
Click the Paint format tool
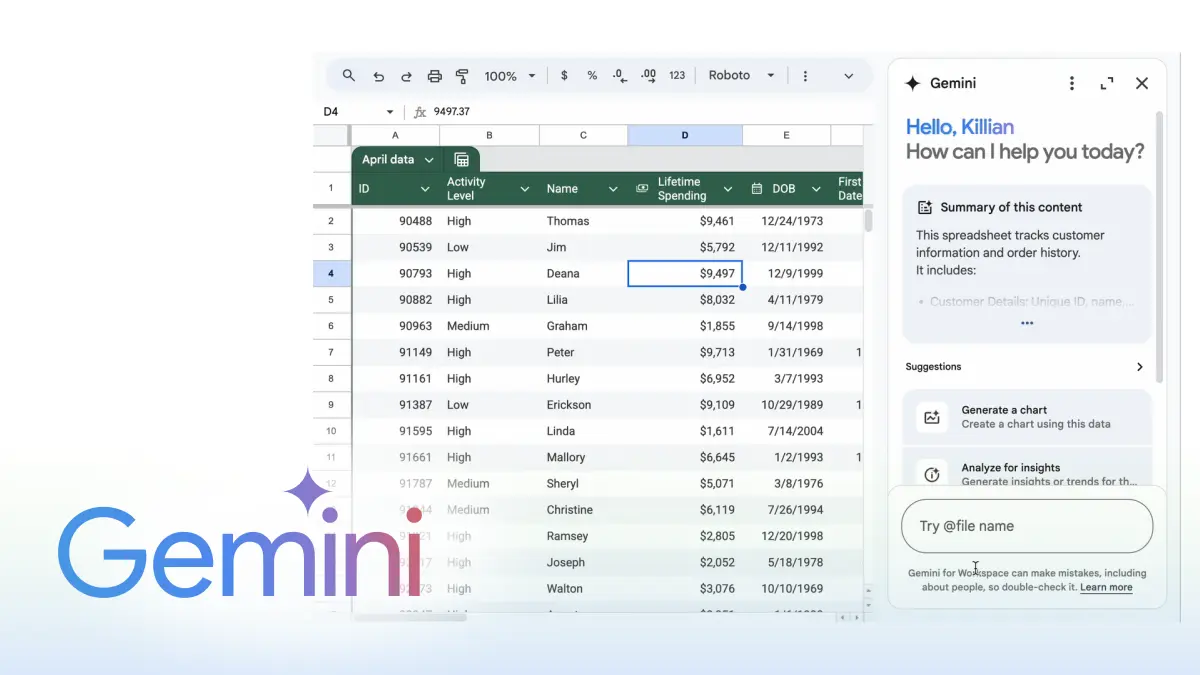(x=462, y=75)
